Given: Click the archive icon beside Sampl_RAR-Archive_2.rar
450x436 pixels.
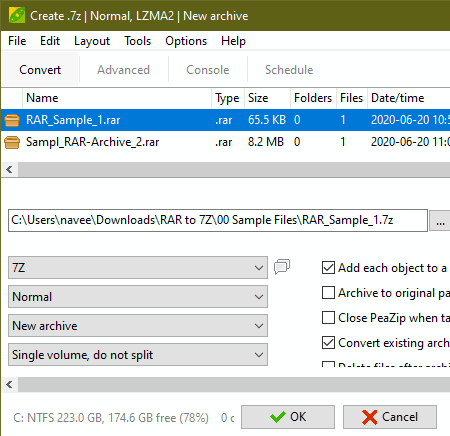Looking at the screenshot, I should pyautogui.click(x=12, y=142).
